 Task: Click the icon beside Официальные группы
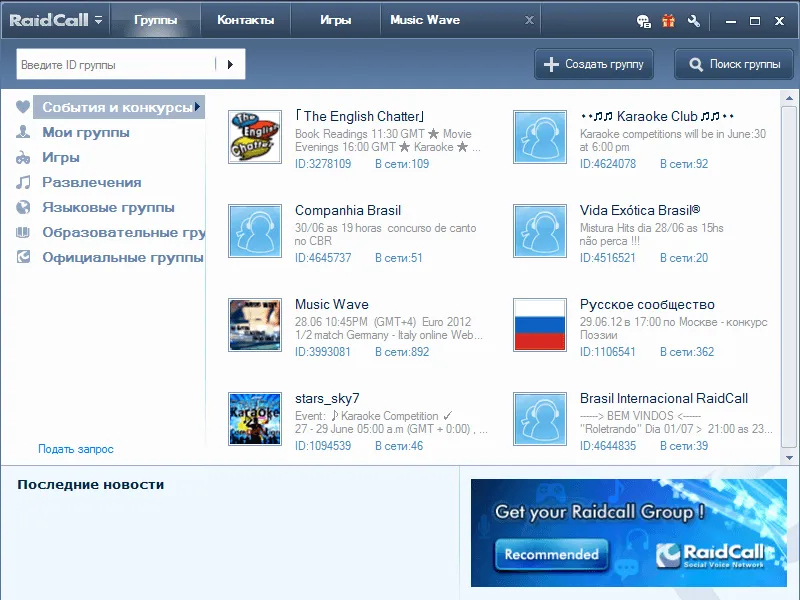[23, 257]
